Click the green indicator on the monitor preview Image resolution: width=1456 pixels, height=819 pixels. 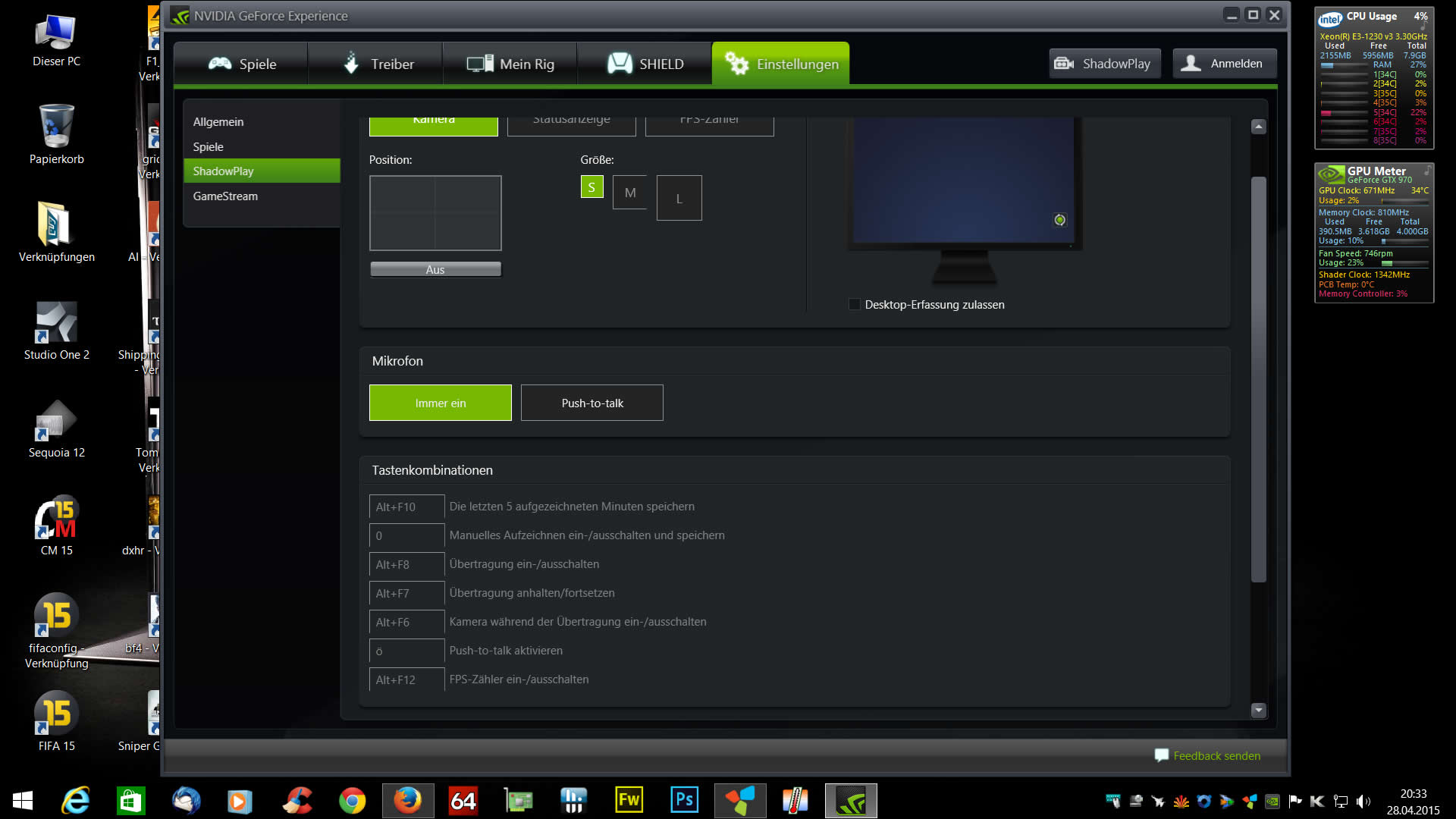1060,220
